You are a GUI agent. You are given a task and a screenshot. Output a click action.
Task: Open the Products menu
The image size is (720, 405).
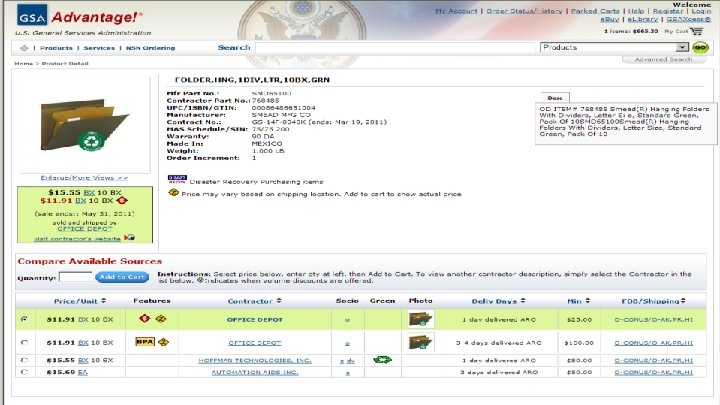point(56,48)
